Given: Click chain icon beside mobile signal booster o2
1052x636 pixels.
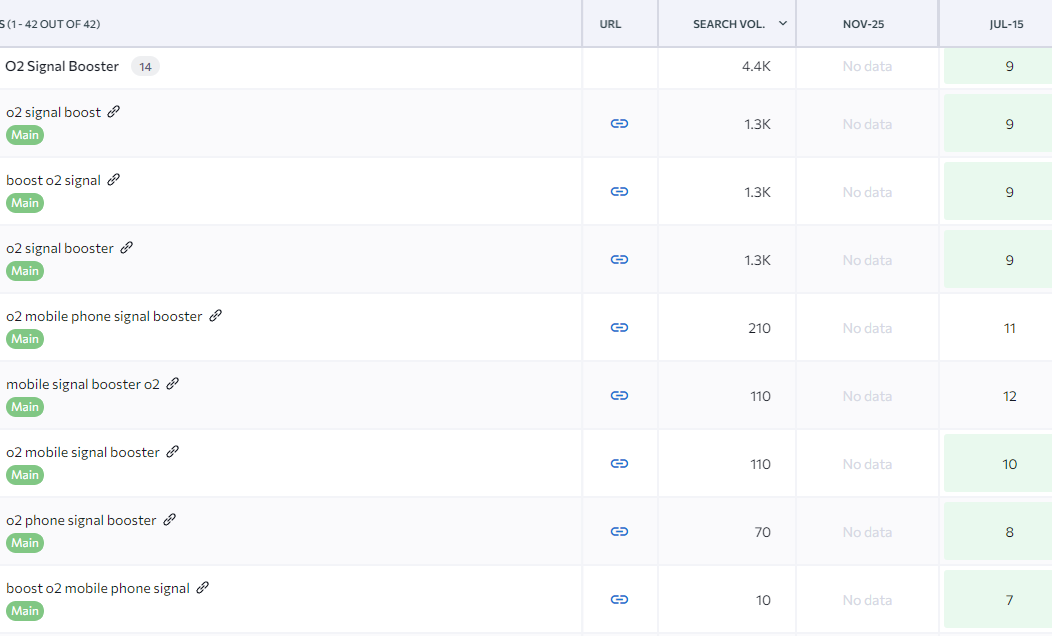Looking at the screenshot, I should (x=173, y=384).
